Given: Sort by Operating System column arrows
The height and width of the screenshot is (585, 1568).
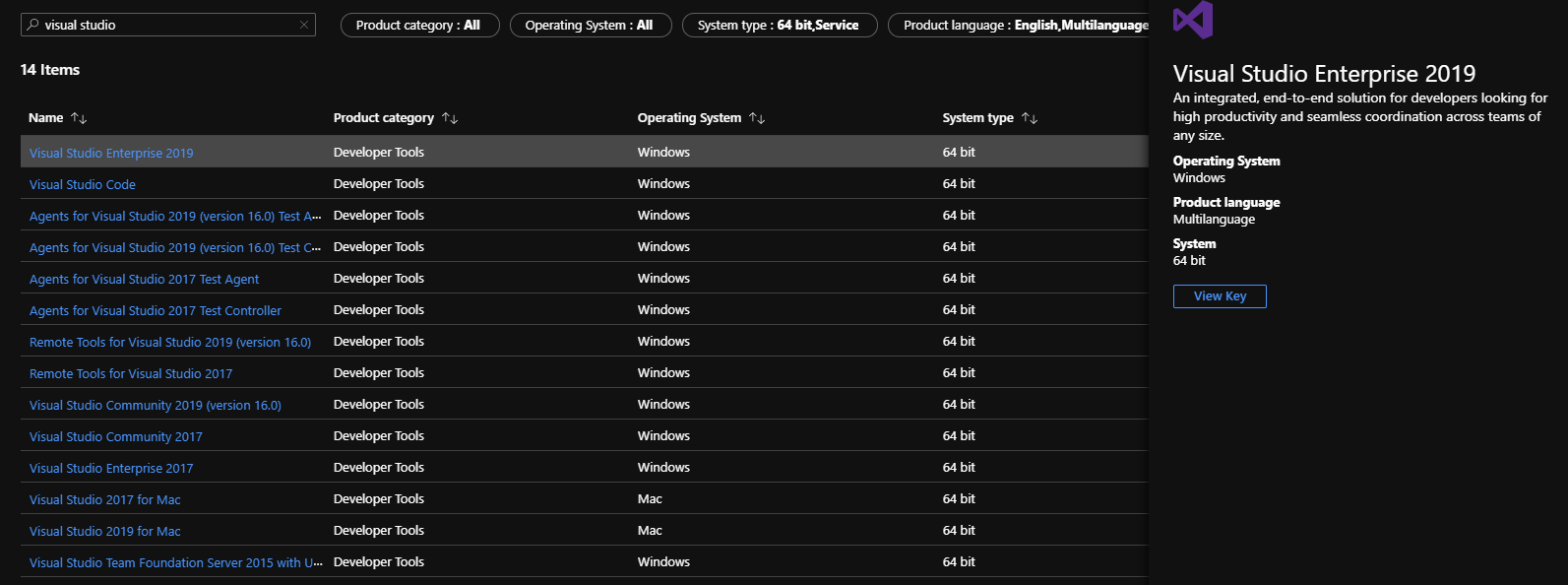Looking at the screenshot, I should pyautogui.click(x=757, y=118).
